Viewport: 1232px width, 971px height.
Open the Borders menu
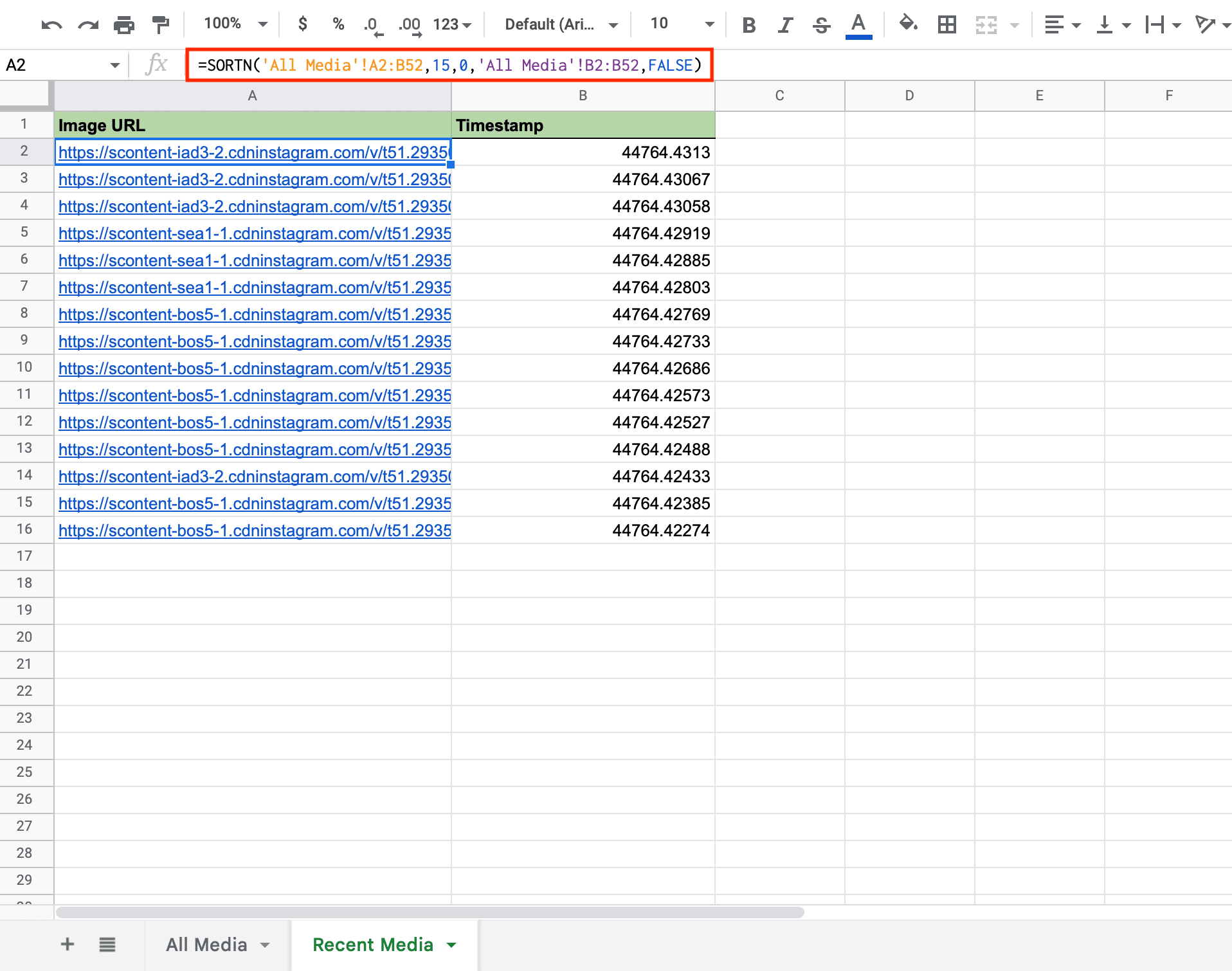946,24
